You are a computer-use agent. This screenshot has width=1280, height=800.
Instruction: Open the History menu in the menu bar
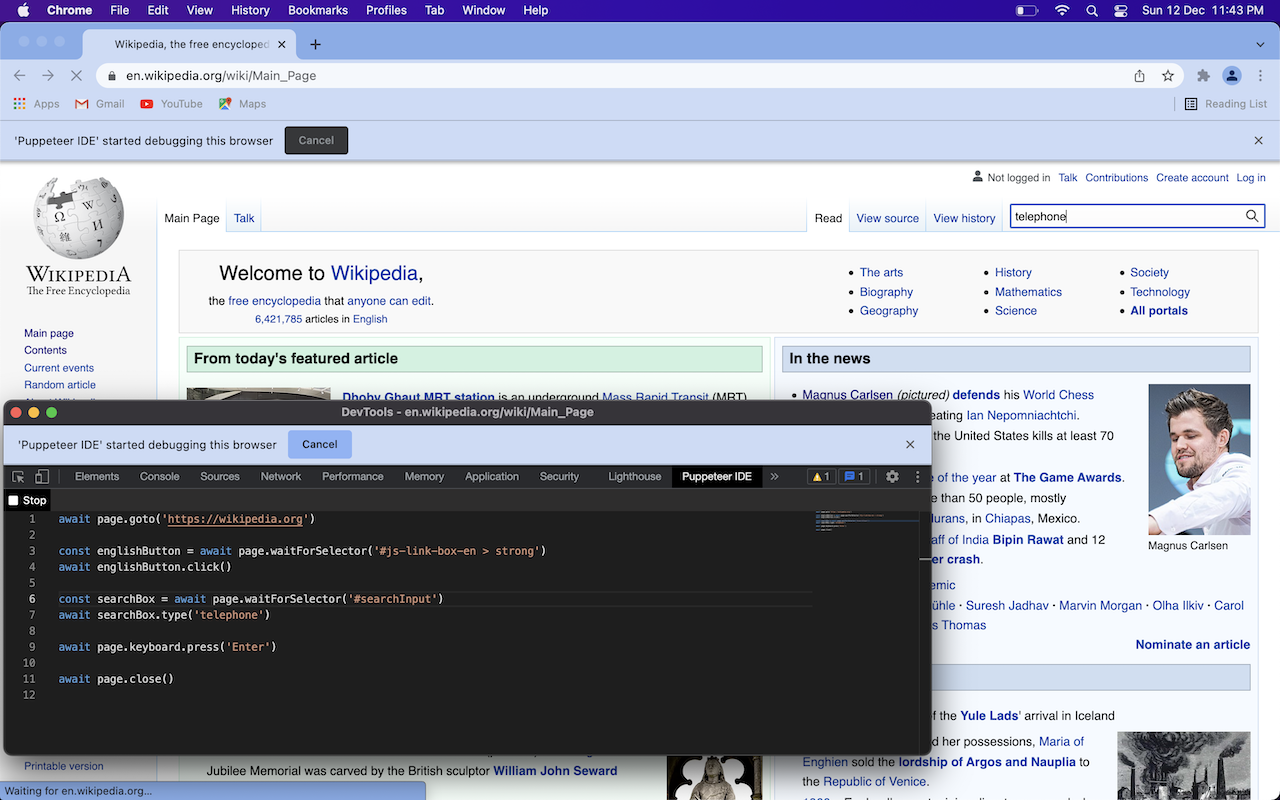pyautogui.click(x=250, y=10)
